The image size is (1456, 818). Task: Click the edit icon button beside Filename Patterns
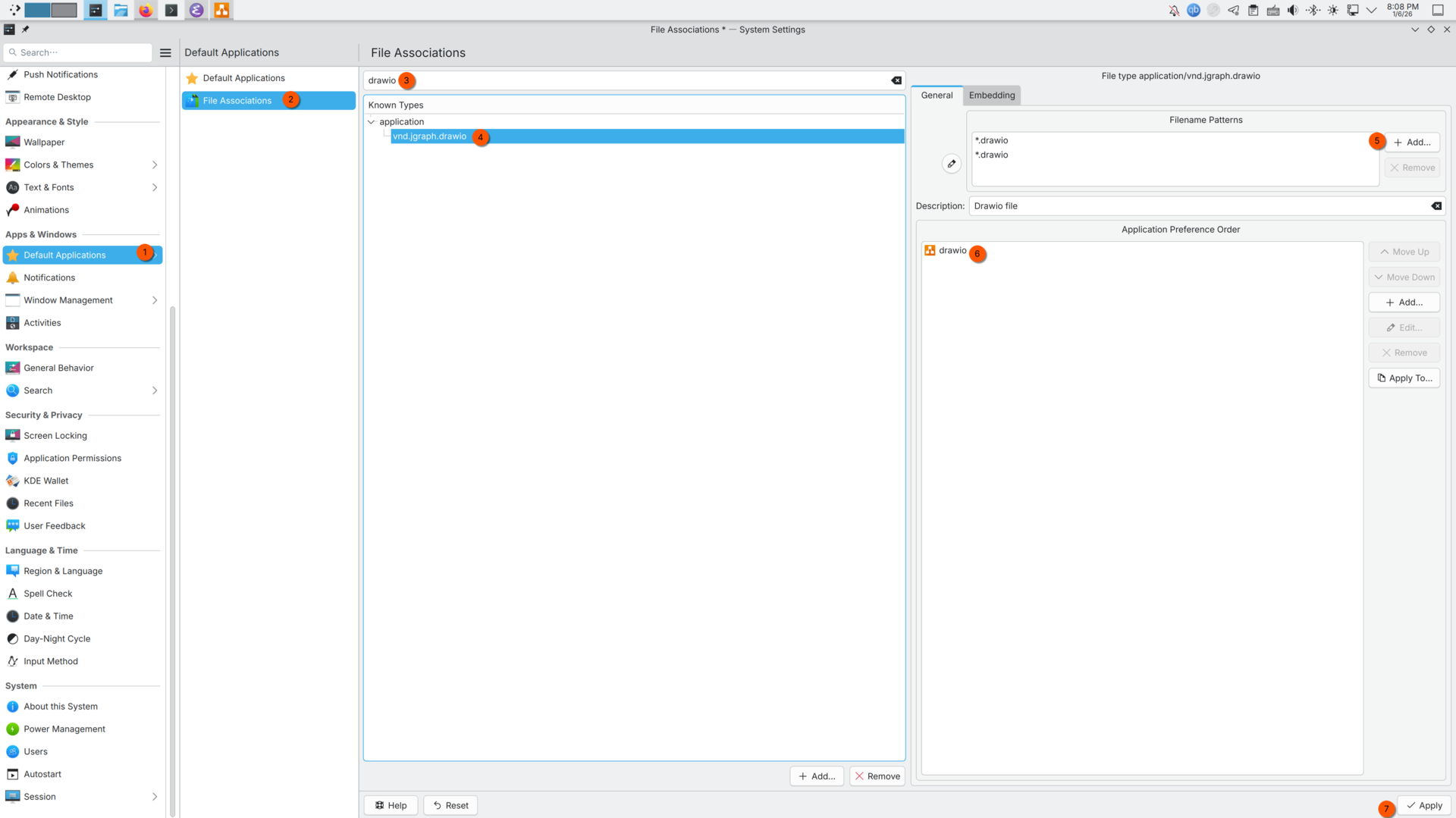point(952,164)
